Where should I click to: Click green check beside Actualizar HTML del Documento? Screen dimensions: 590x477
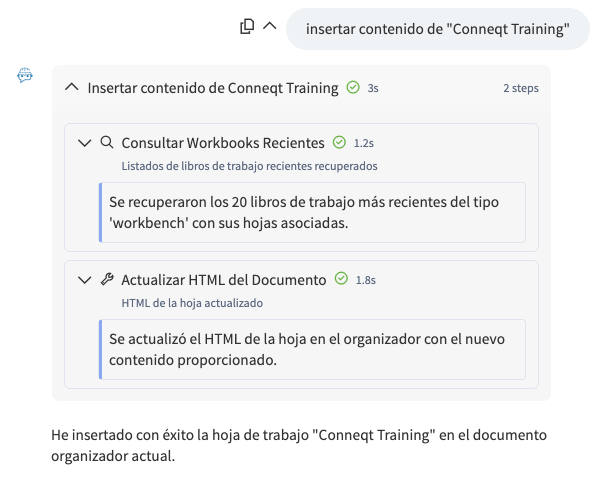pos(341,279)
